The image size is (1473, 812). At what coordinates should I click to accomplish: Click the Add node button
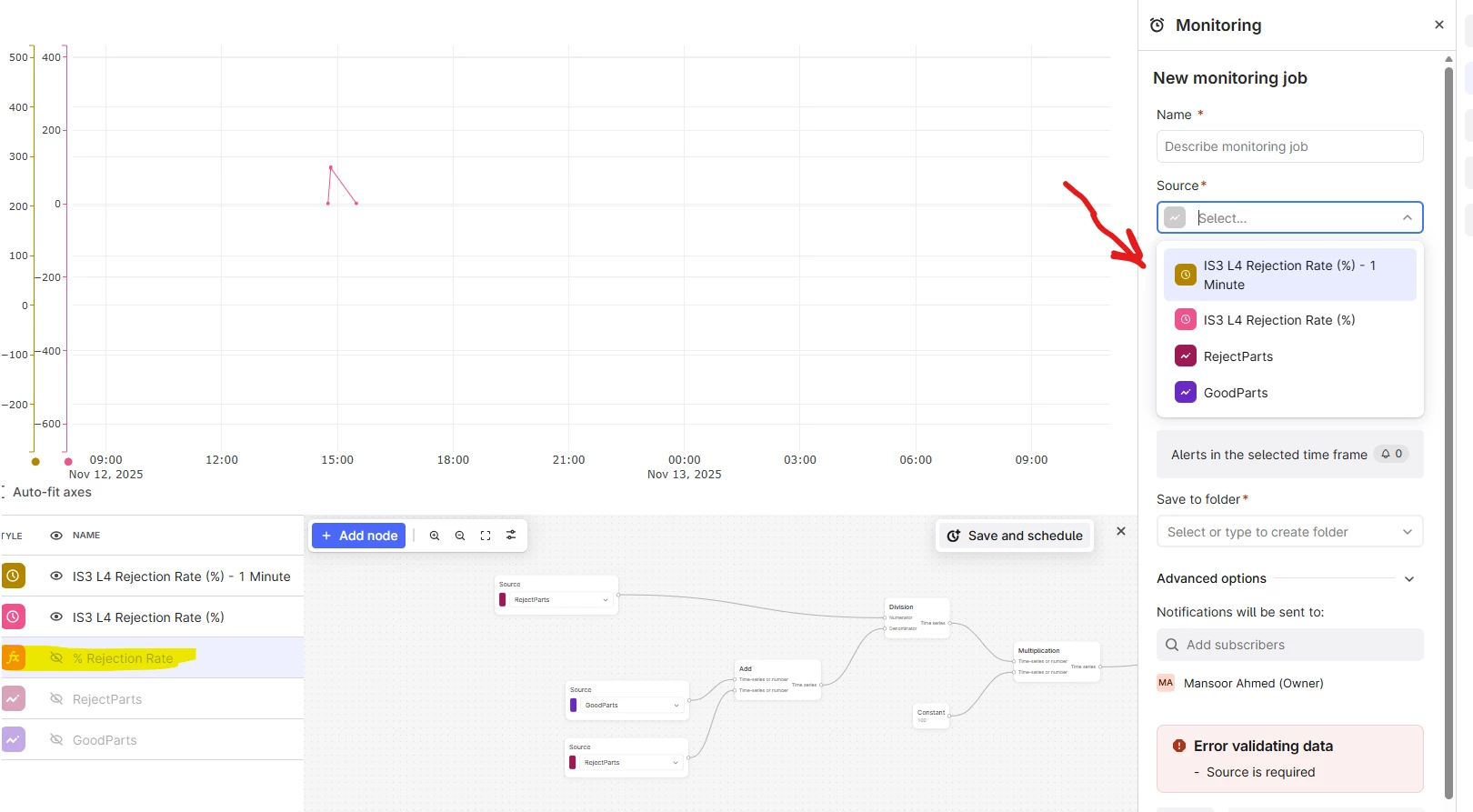pyautogui.click(x=358, y=536)
